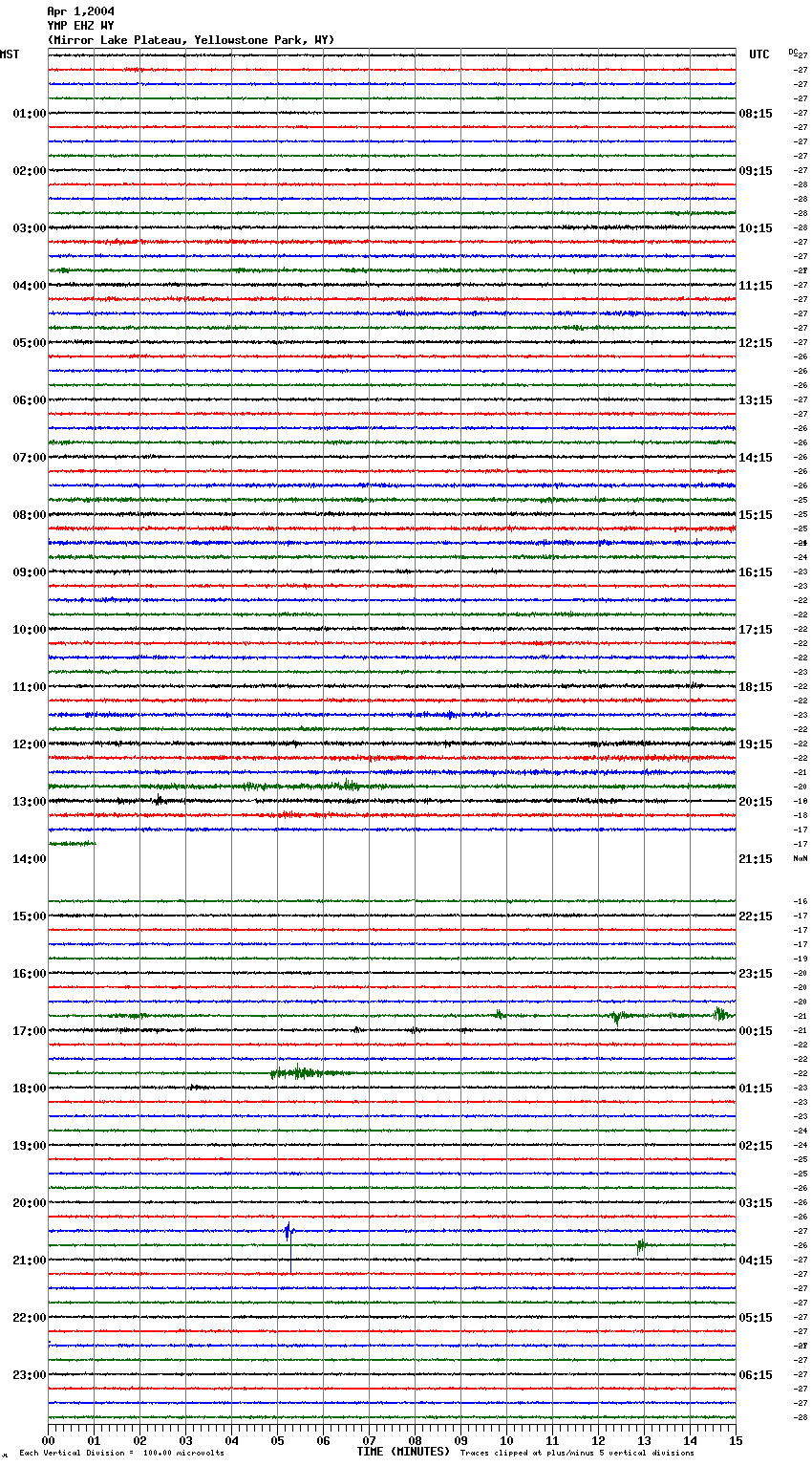Click the 12:15 UTC time label
The height and width of the screenshot is (1466, 812).
[x=756, y=343]
